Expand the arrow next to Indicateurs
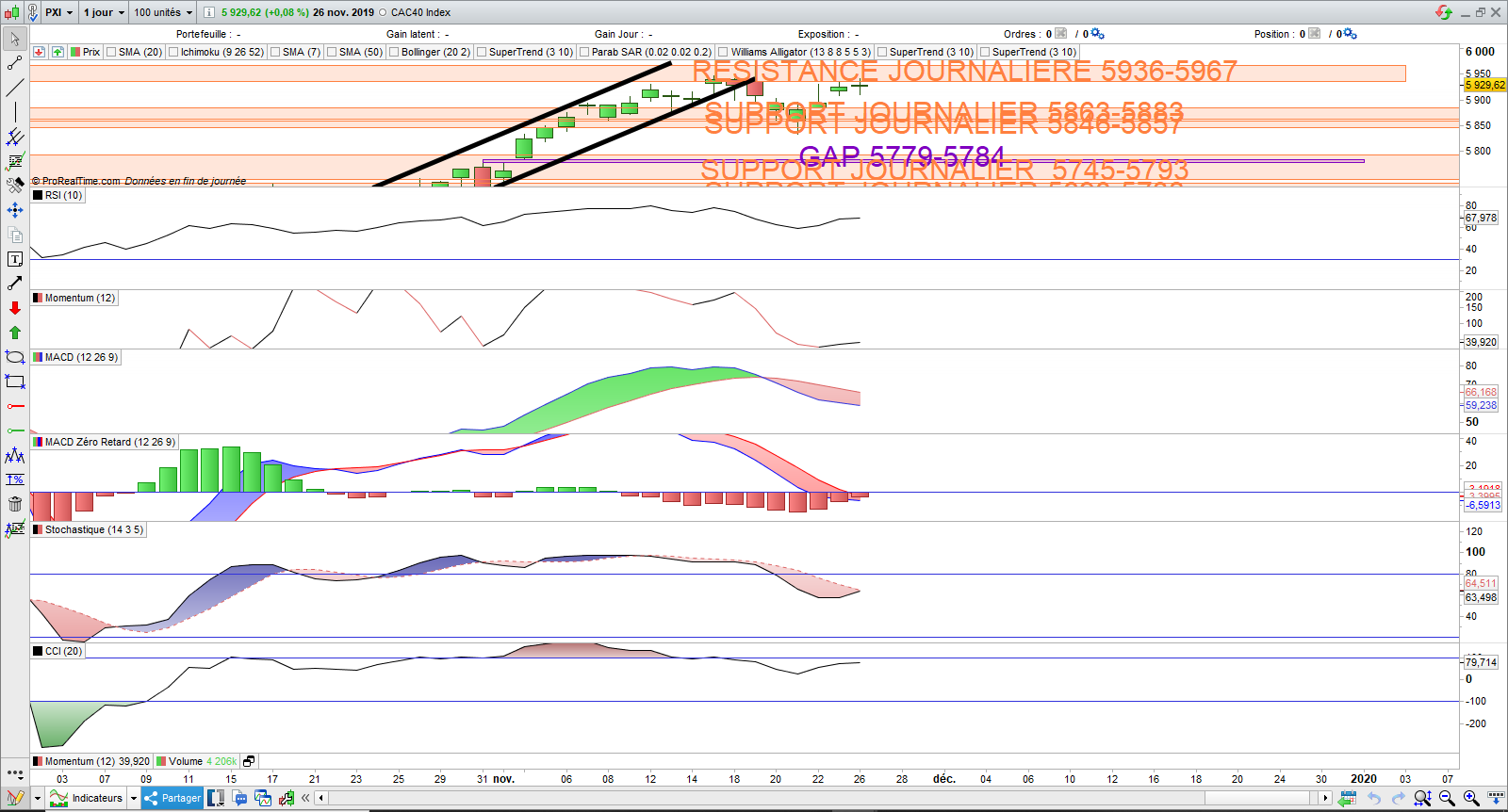 tap(134, 798)
